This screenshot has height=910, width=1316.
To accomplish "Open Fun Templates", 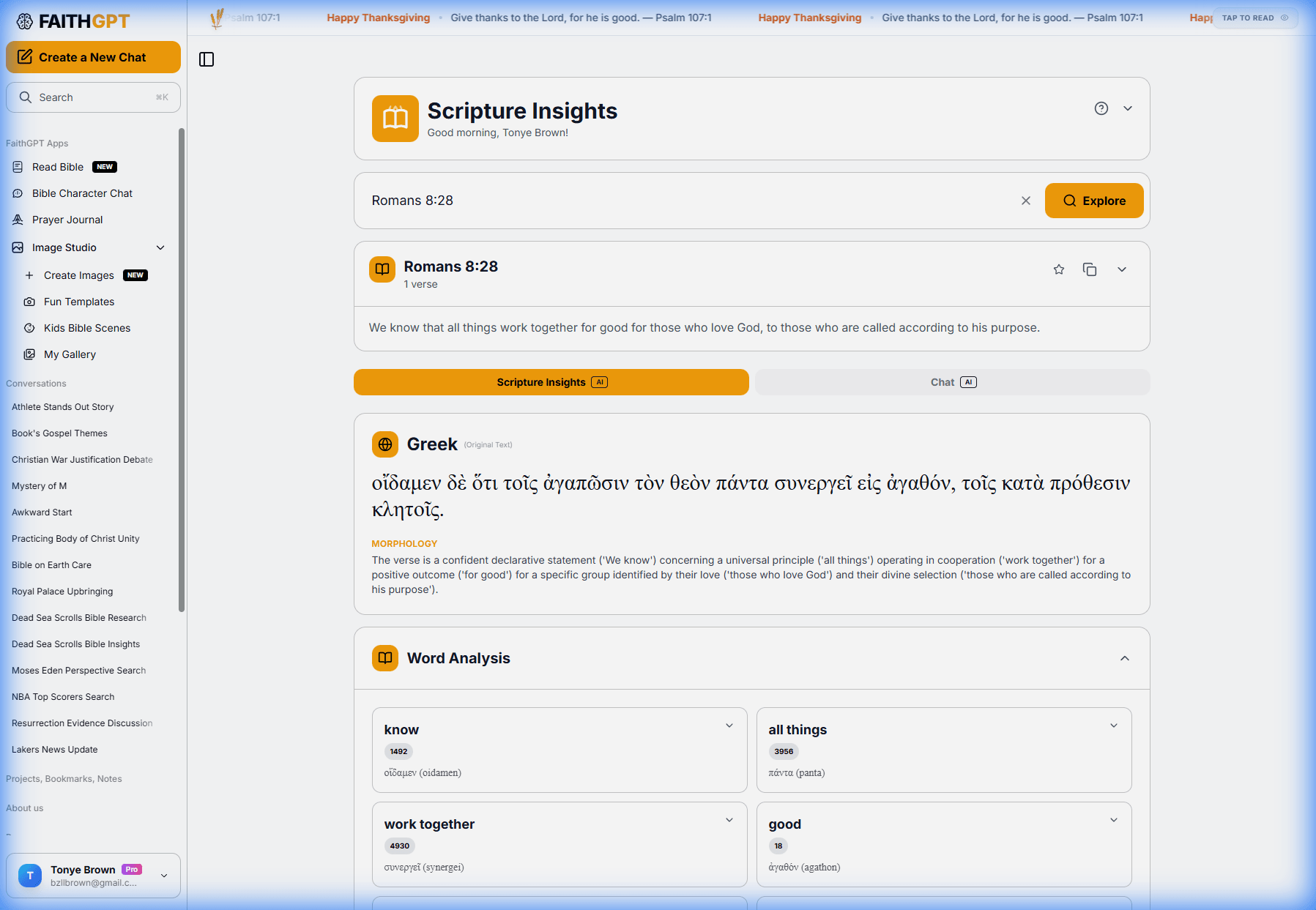I will pos(79,302).
